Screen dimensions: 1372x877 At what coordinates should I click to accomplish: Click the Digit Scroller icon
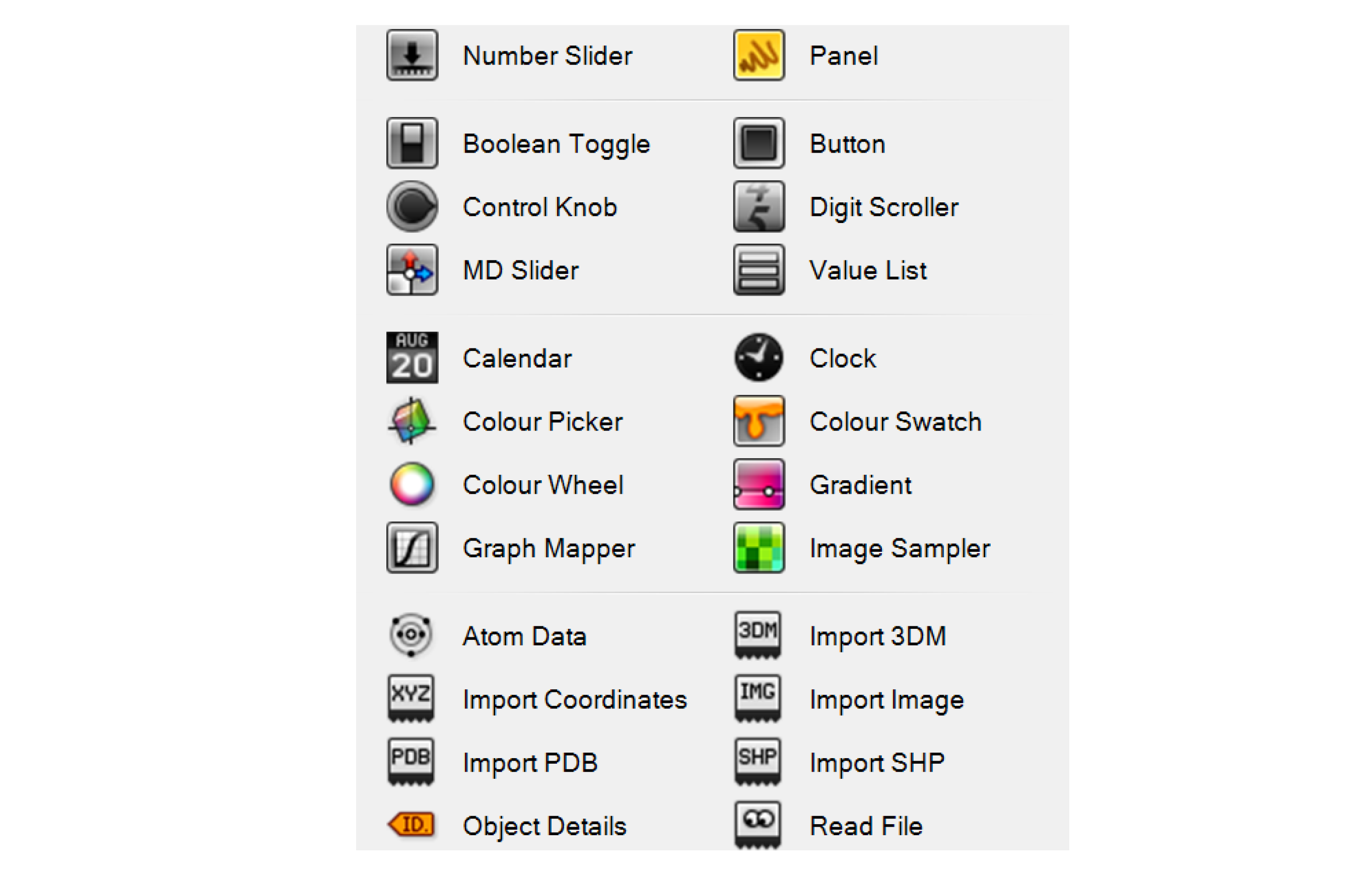click(x=759, y=206)
